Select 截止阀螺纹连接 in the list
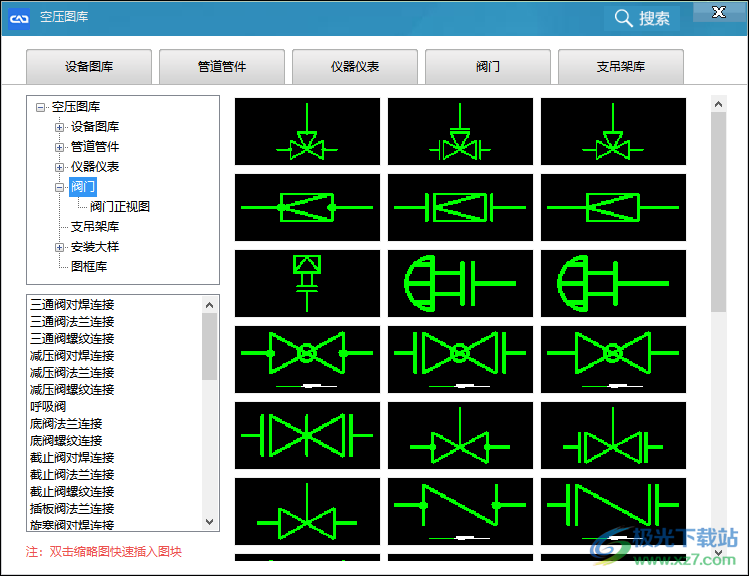The height and width of the screenshot is (576, 749). 72,492
